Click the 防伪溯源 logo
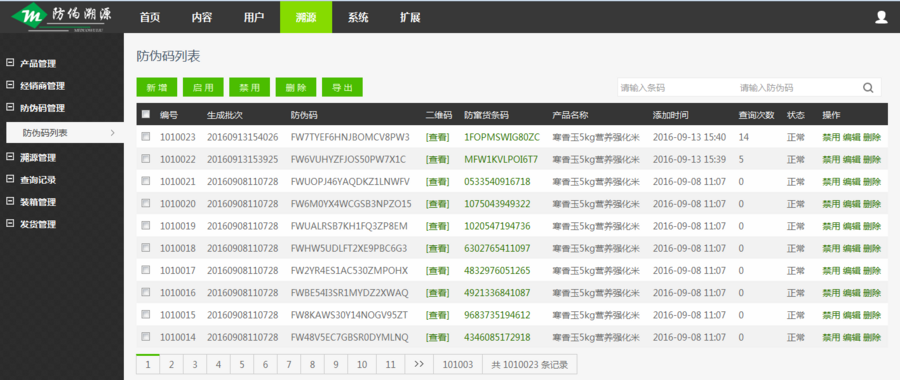 click(61, 16)
